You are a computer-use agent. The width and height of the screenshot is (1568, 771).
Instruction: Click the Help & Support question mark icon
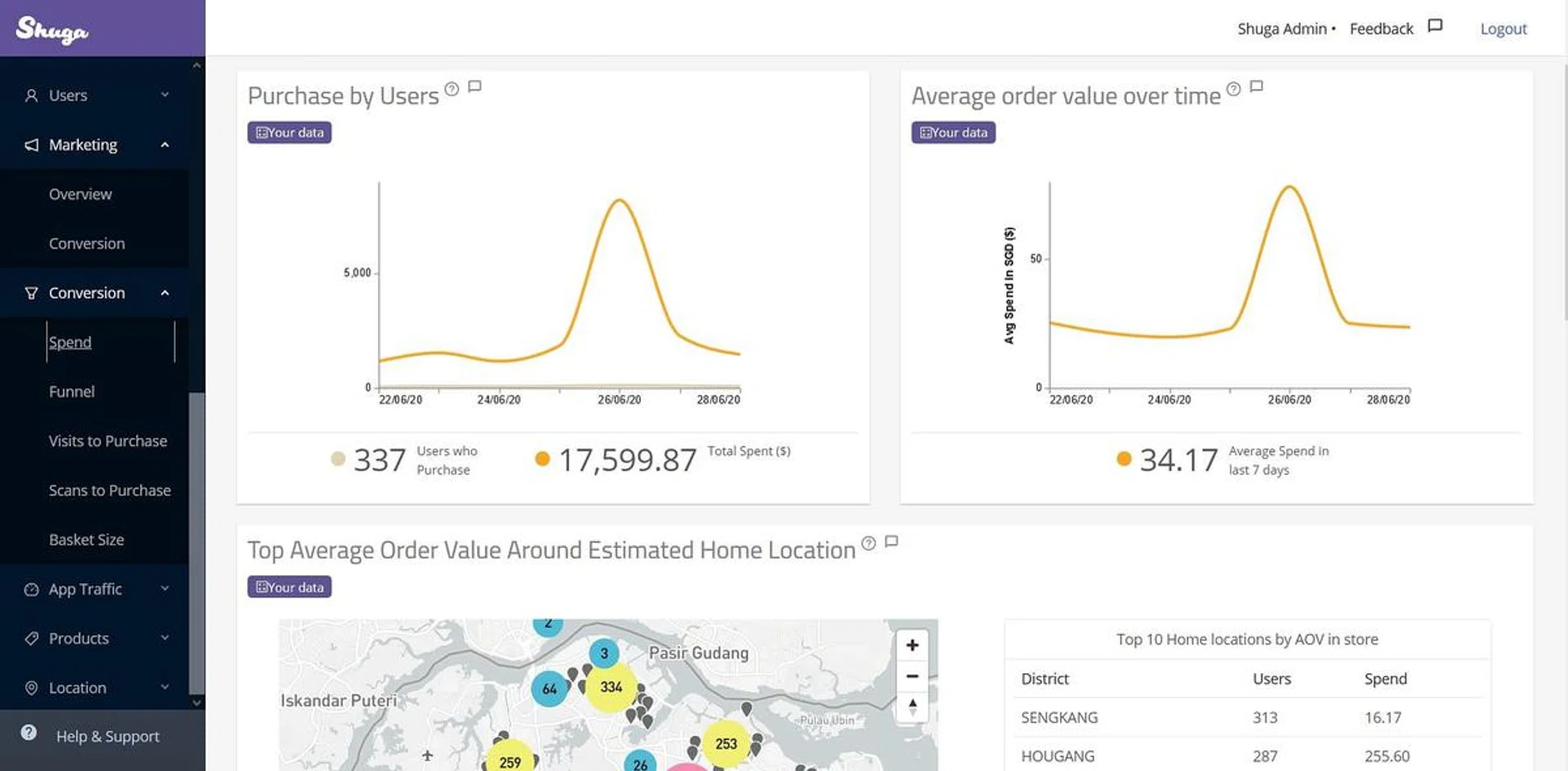(30, 733)
